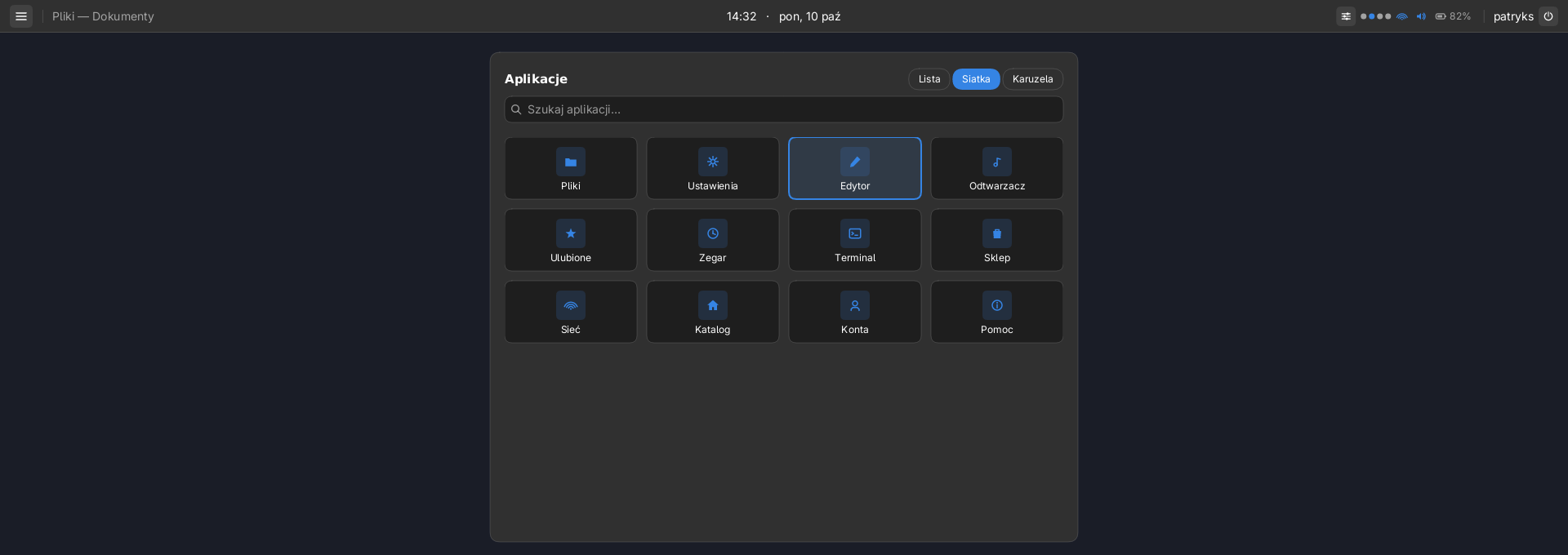Open the Ulubione star tile
The width and height of the screenshot is (1568, 555).
click(x=571, y=240)
